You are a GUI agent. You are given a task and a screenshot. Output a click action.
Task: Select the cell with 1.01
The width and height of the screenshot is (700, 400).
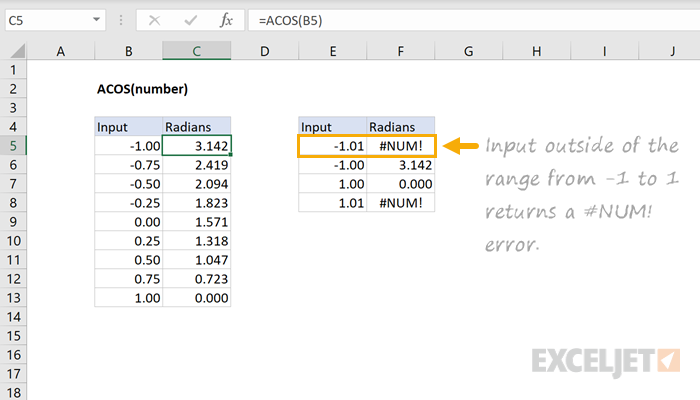pos(333,203)
